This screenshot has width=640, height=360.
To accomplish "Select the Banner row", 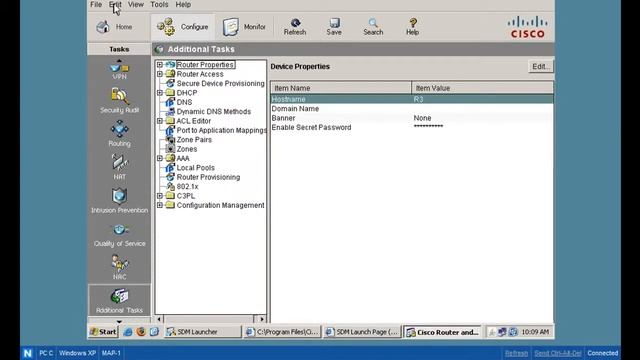I will [412, 118].
